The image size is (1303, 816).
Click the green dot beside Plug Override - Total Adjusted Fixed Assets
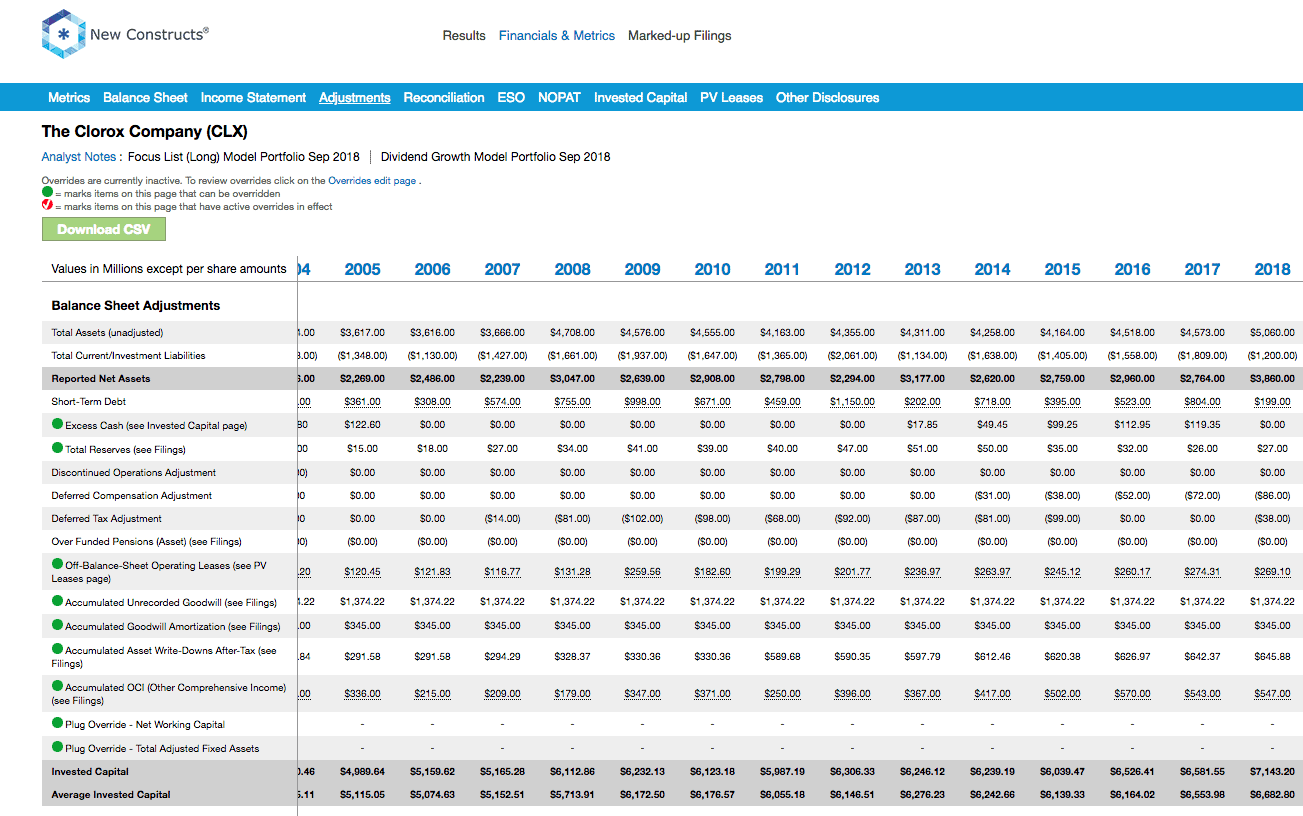click(x=58, y=747)
